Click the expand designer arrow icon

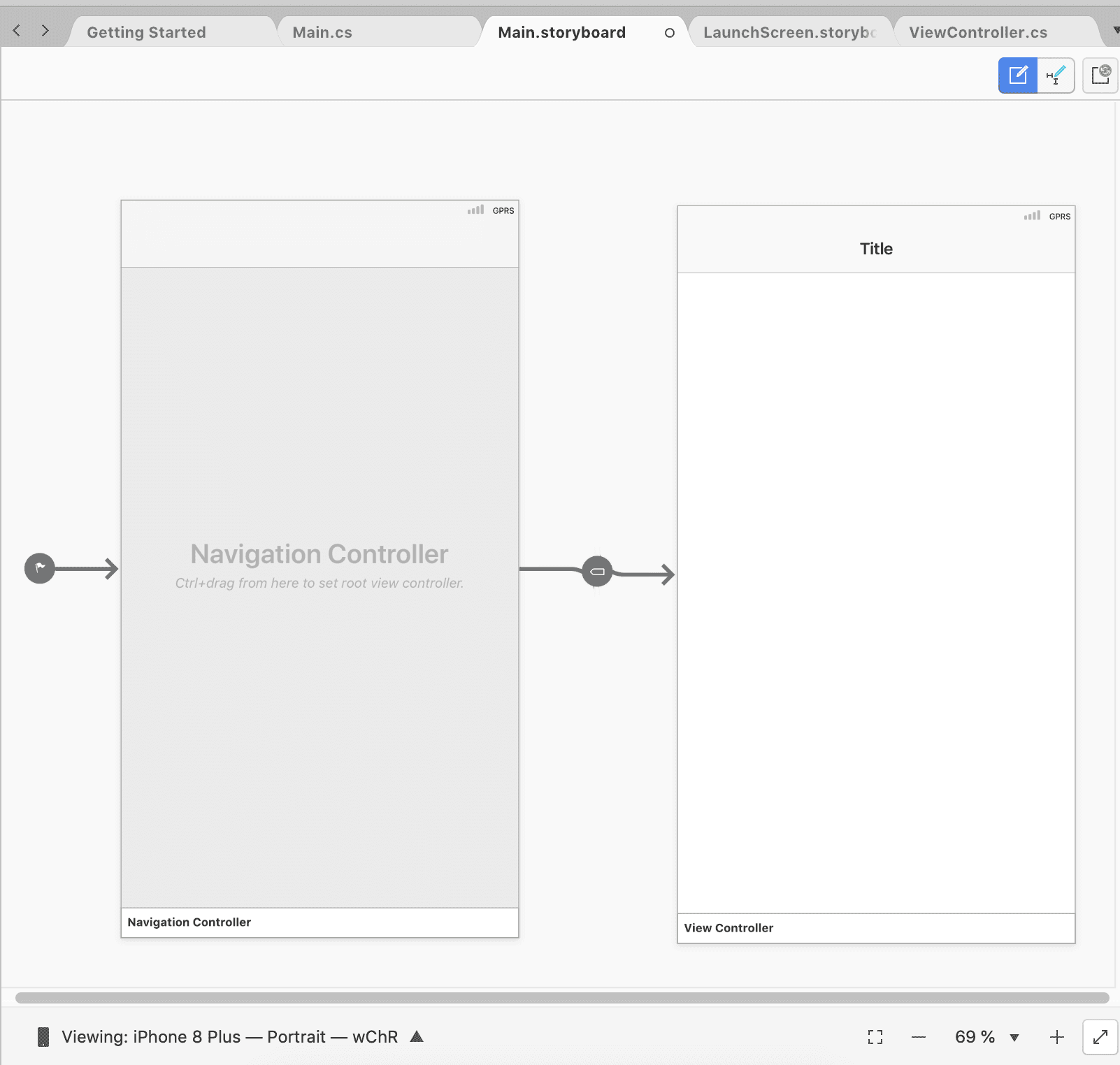[1100, 1037]
